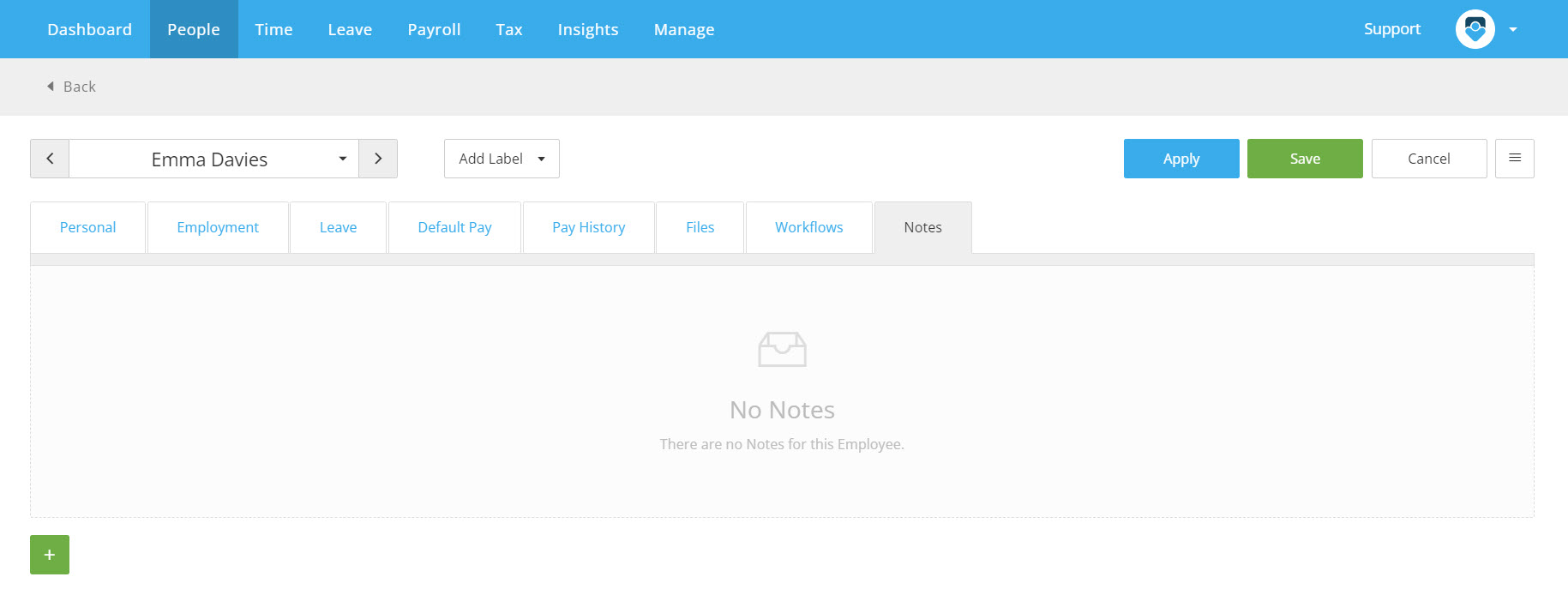Image resolution: width=1568 pixels, height=601 pixels.
Task: Switch to the Files tab
Action: coord(700,227)
